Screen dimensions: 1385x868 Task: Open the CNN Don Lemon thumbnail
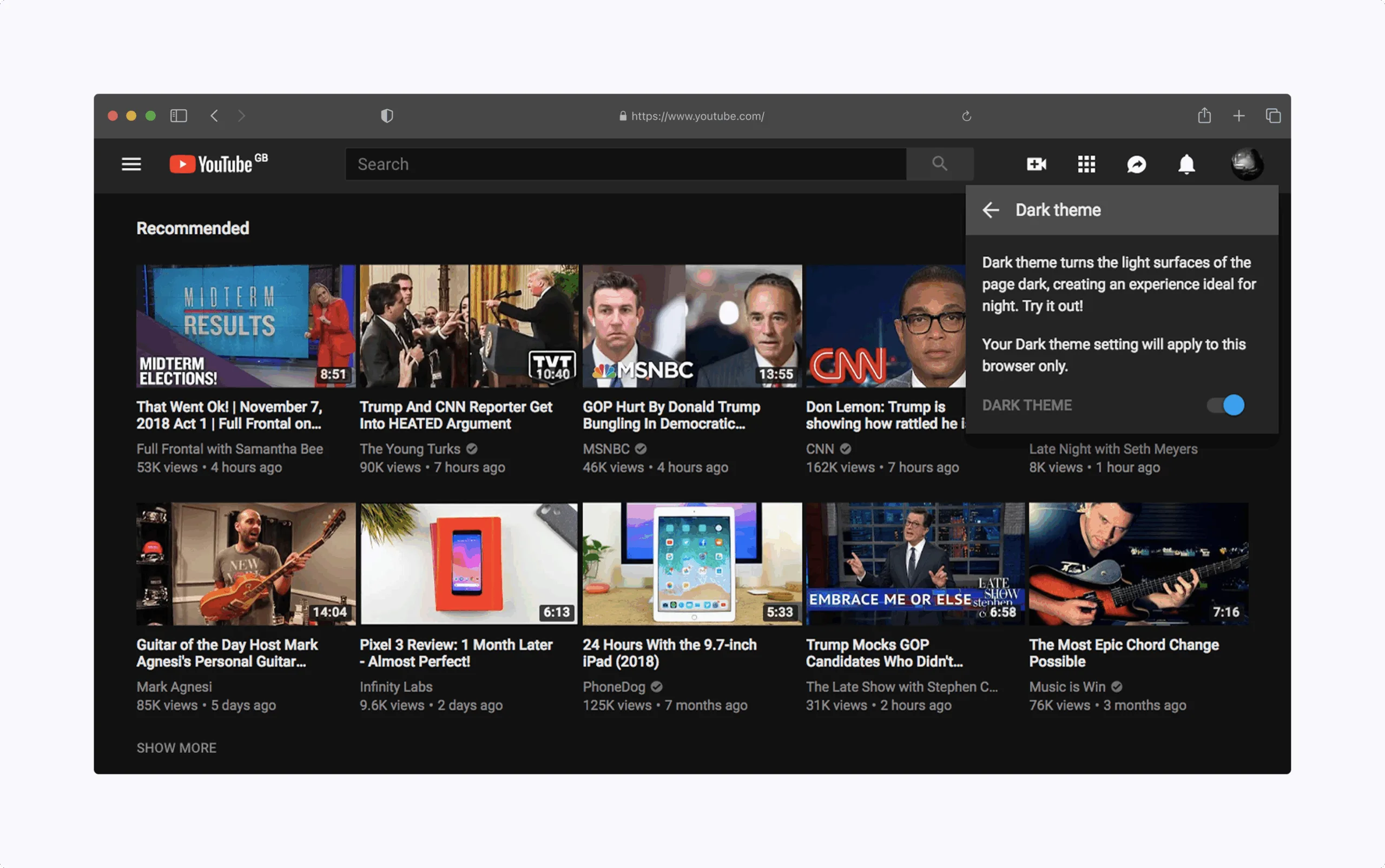point(886,326)
